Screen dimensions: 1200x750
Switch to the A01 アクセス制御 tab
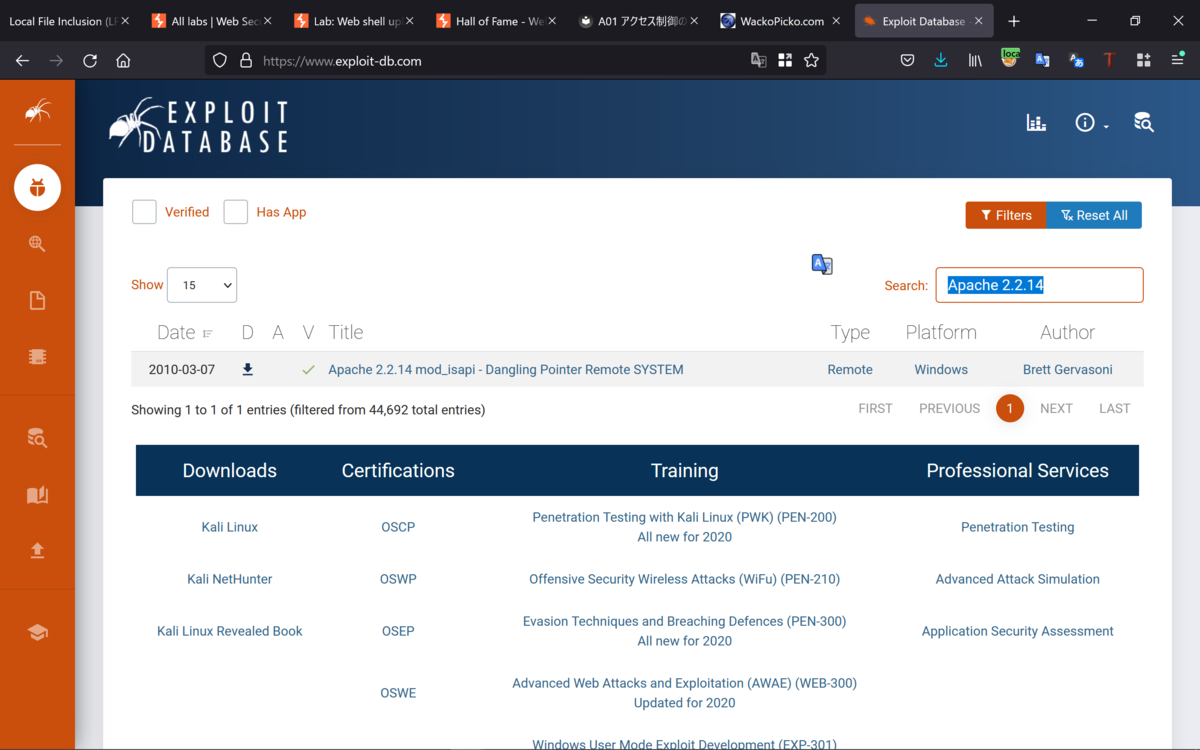(637, 21)
